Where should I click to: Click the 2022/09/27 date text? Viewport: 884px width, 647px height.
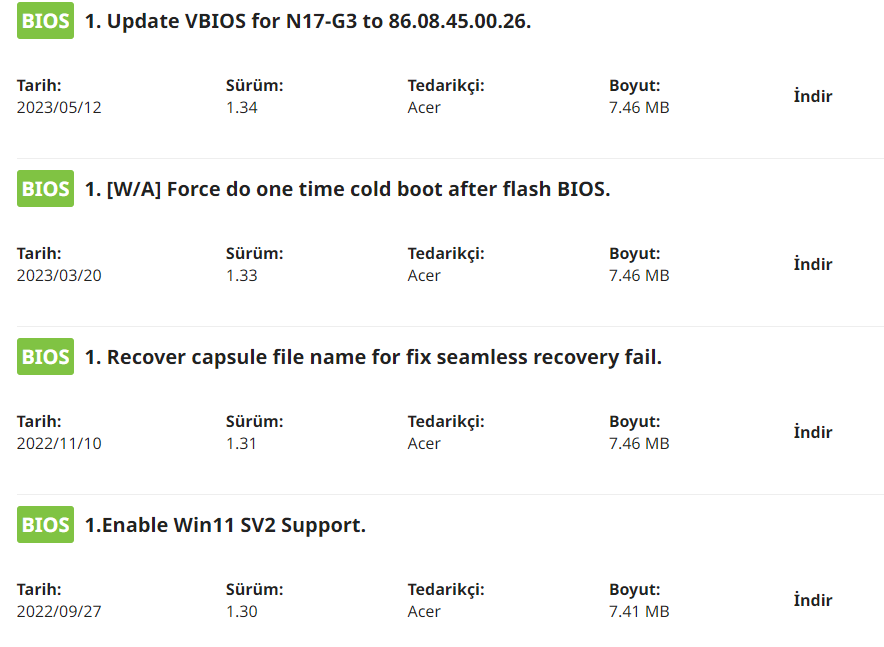coord(59,612)
